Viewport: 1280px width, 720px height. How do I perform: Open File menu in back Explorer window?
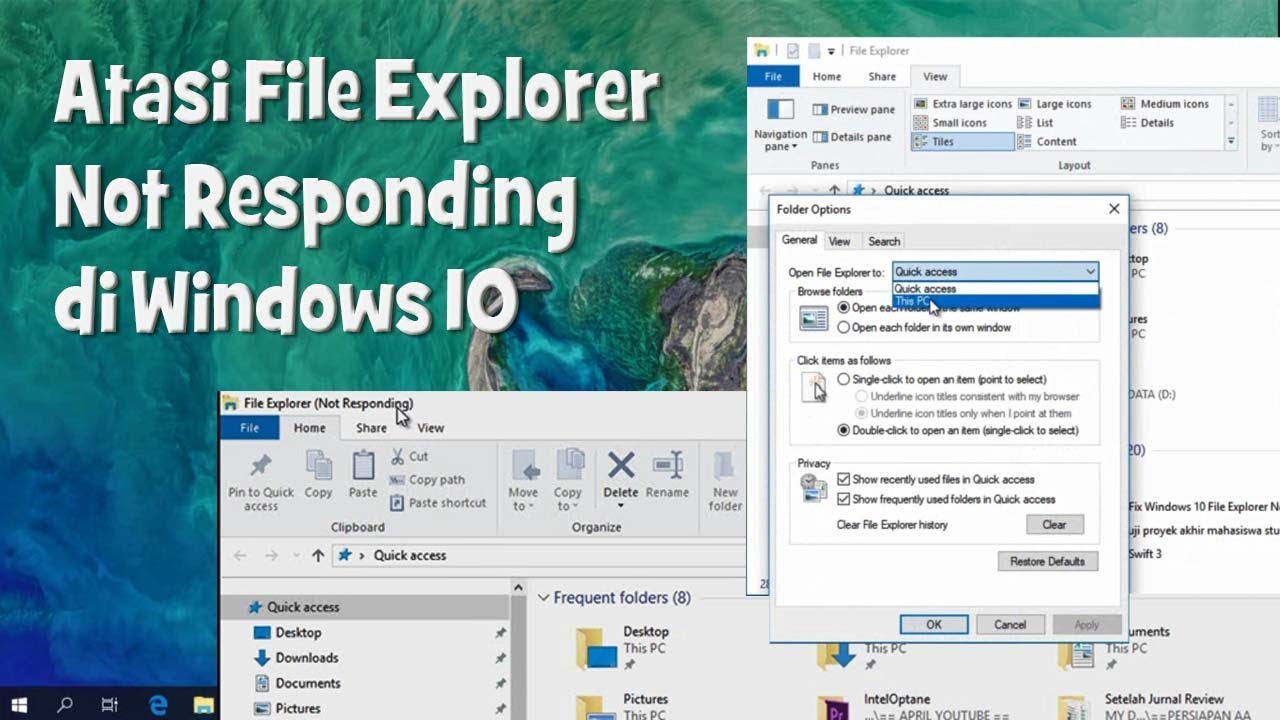(773, 76)
